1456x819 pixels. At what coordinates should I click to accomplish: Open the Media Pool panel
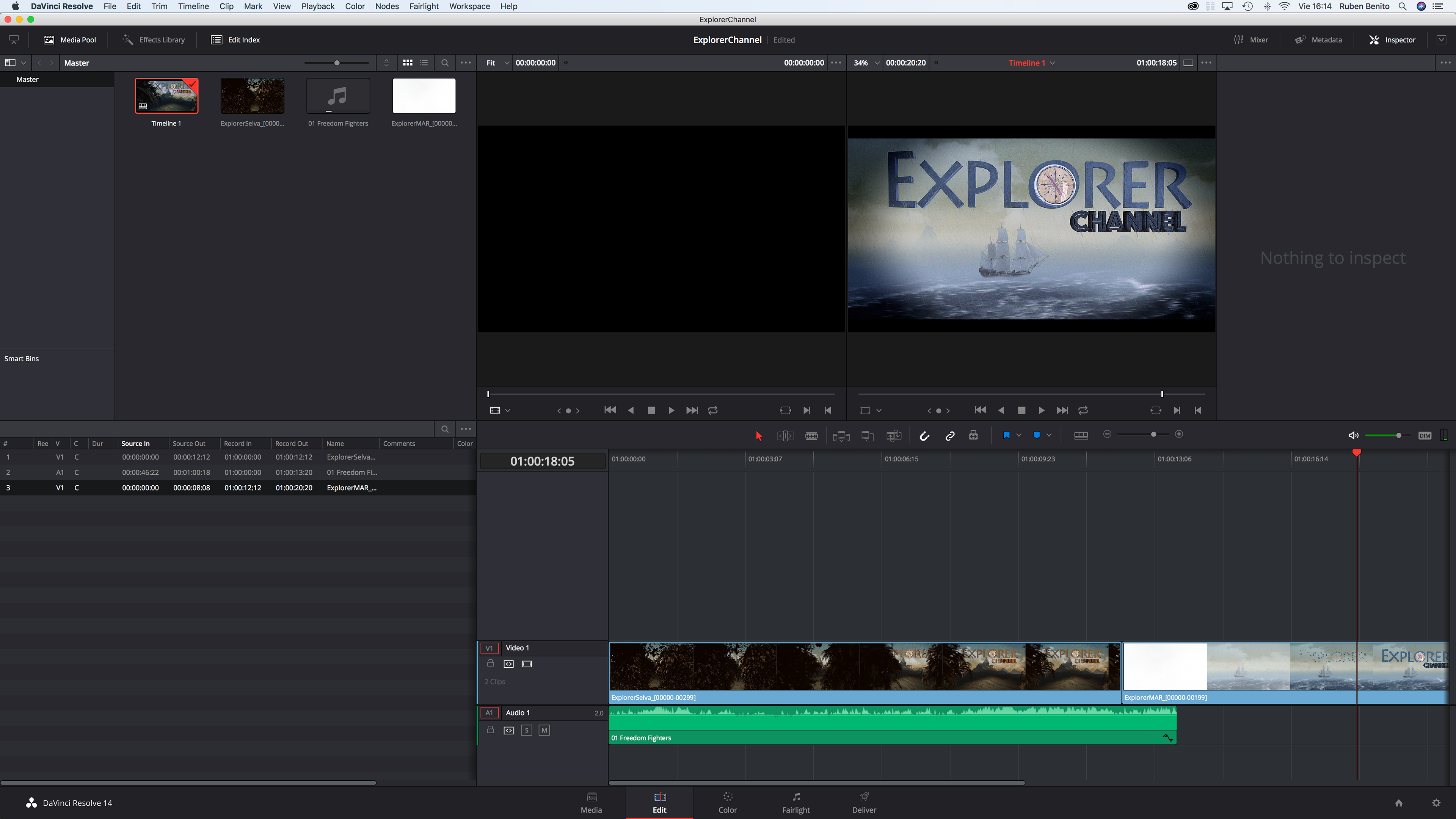[70, 39]
